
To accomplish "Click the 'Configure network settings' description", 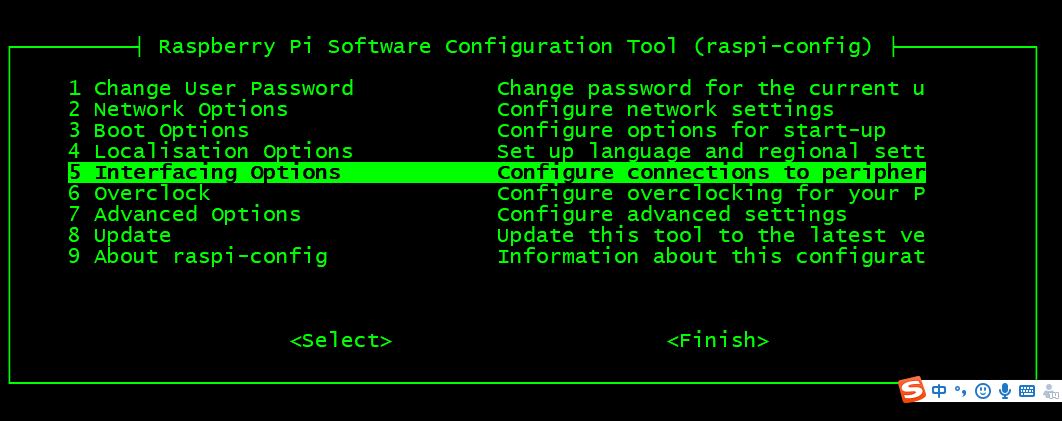I will click(665, 109).
